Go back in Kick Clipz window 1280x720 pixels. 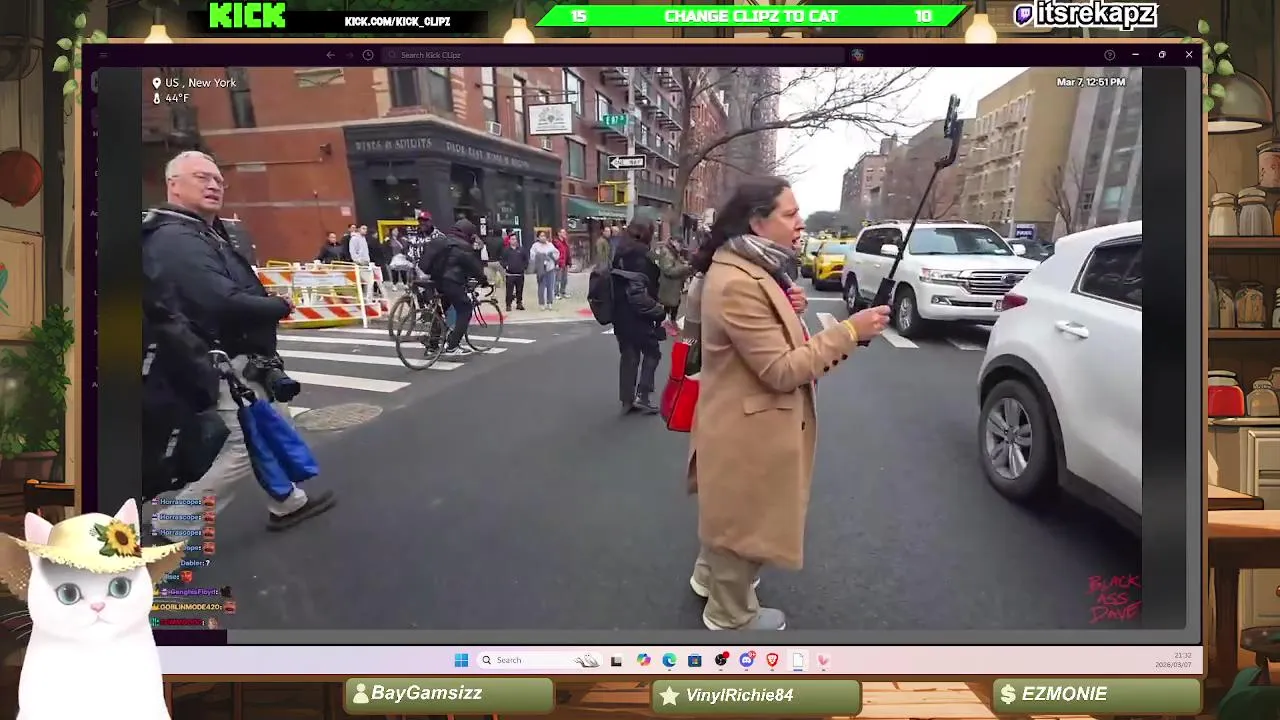[331, 55]
